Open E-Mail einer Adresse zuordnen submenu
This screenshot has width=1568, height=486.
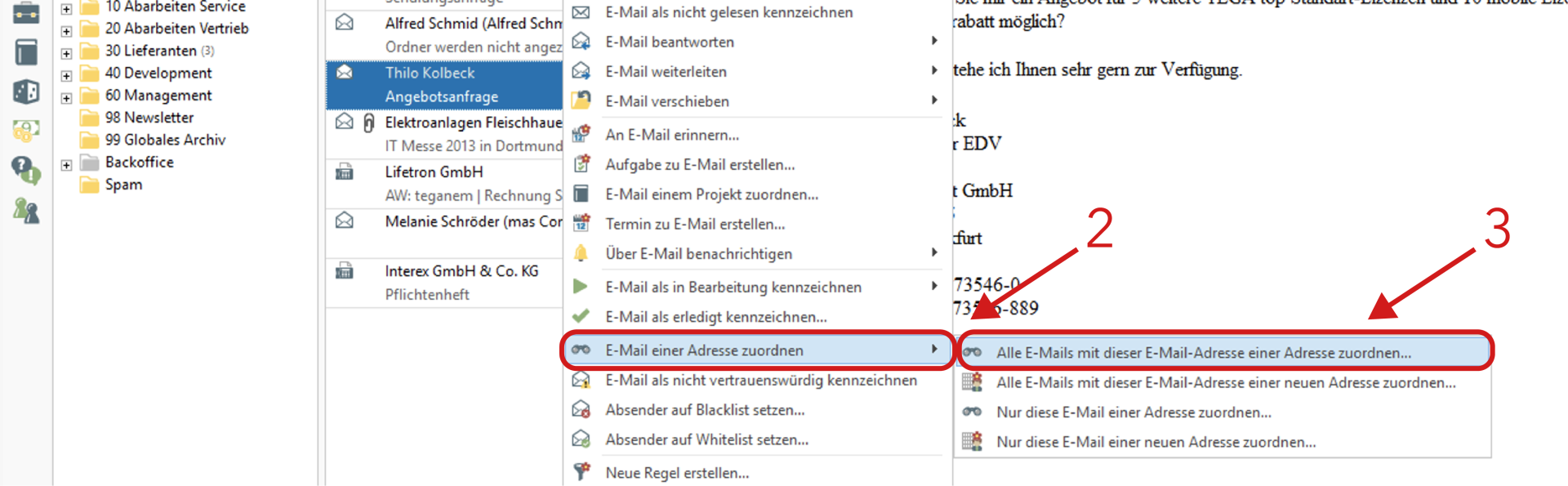[756, 350]
